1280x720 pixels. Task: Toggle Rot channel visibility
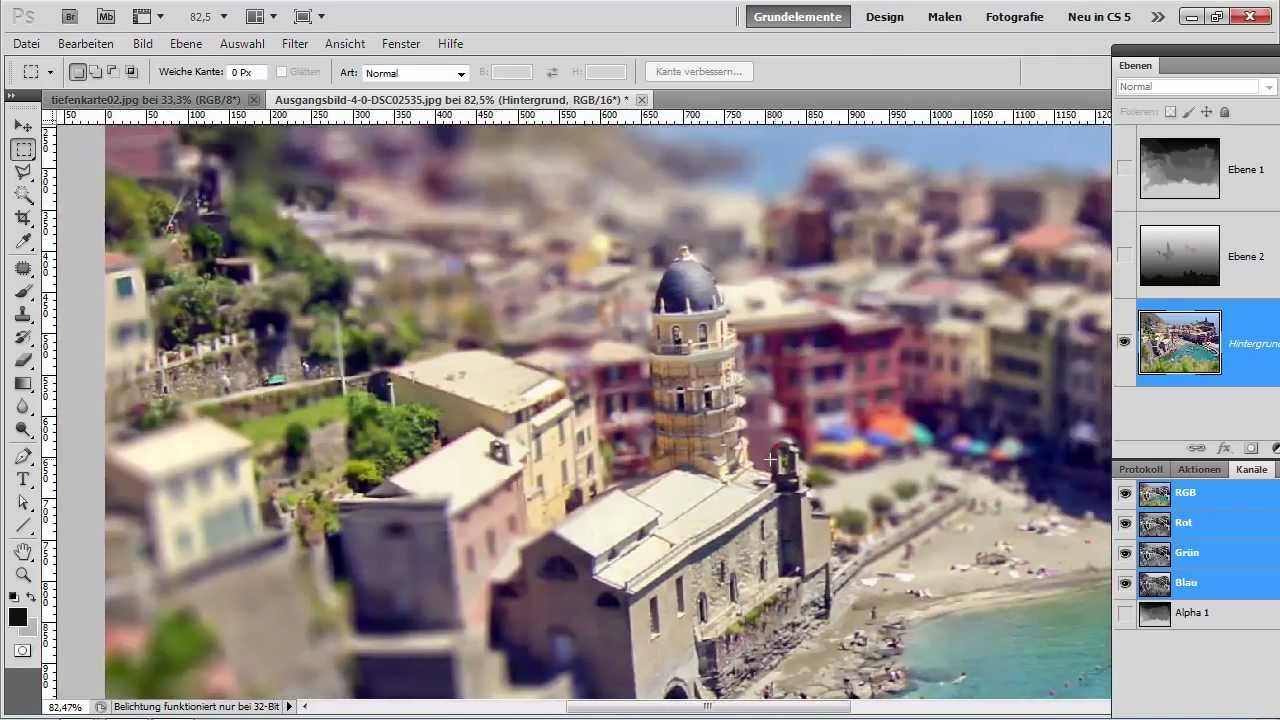tap(1125, 523)
